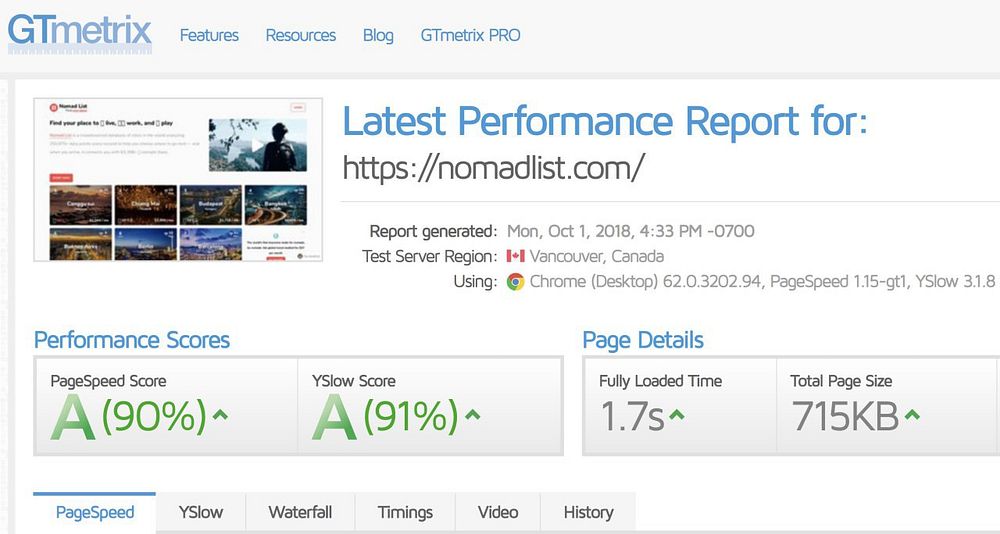Open the Resources menu
The image size is (1000, 534).
tap(300, 35)
